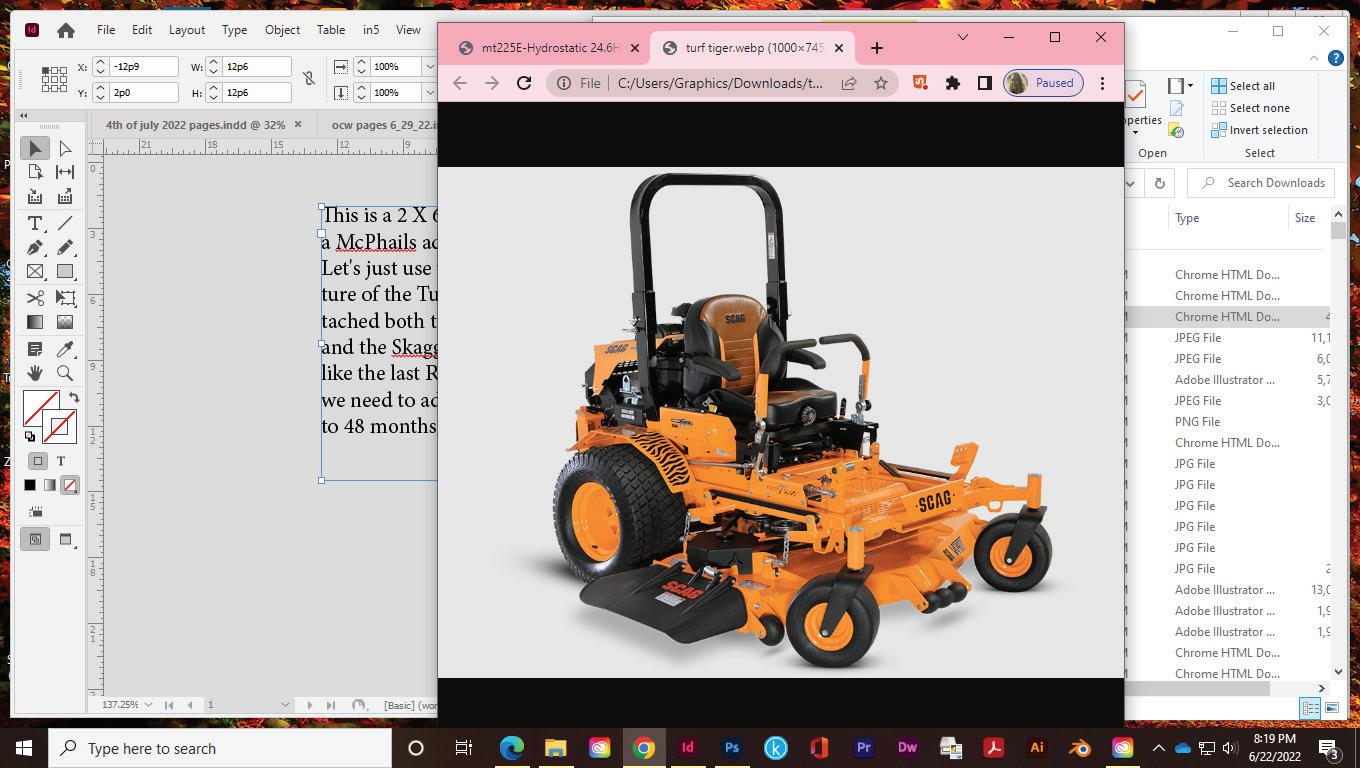Viewport: 1360px width, 768px height.
Task: Choose the Eyedropper tool
Action: pos(65,349)
